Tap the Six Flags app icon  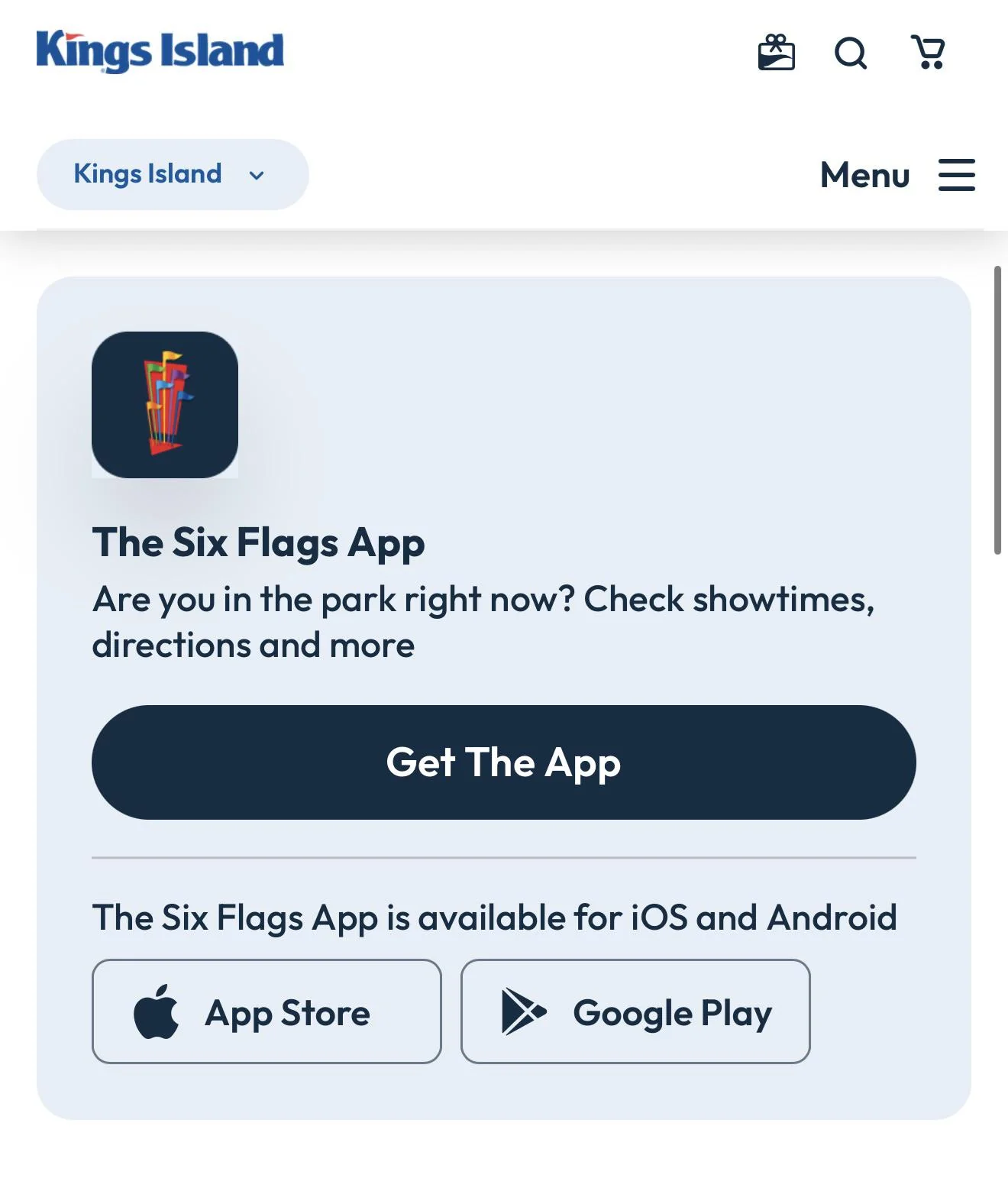pos(165,405)
